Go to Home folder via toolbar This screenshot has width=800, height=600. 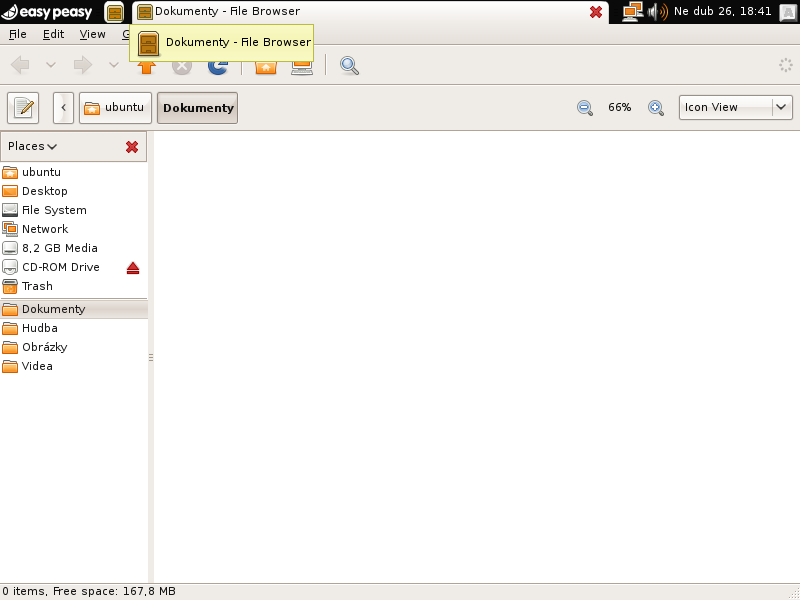[266, 68]
